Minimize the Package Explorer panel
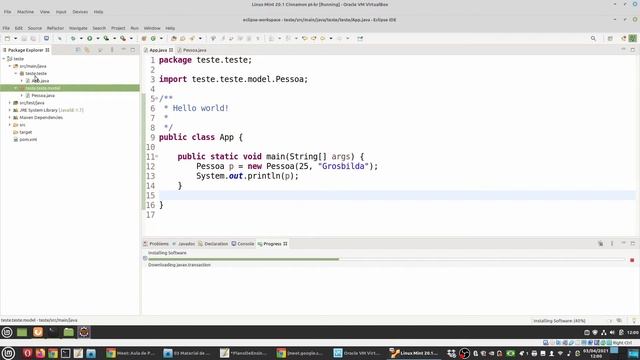This screenshot has height=360, width=640. 123,50
